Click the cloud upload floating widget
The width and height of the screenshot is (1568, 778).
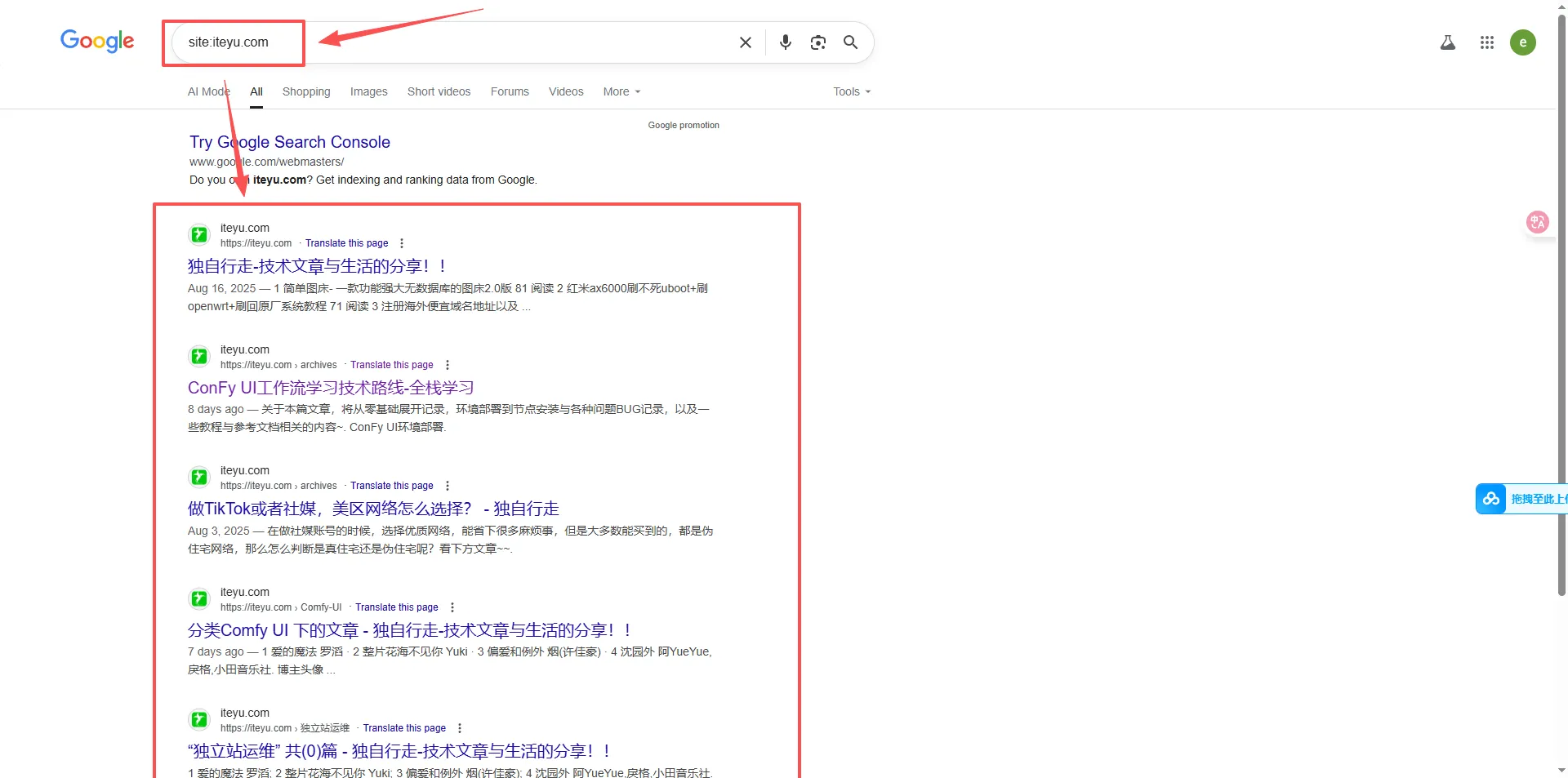(x=1521, y=499)
